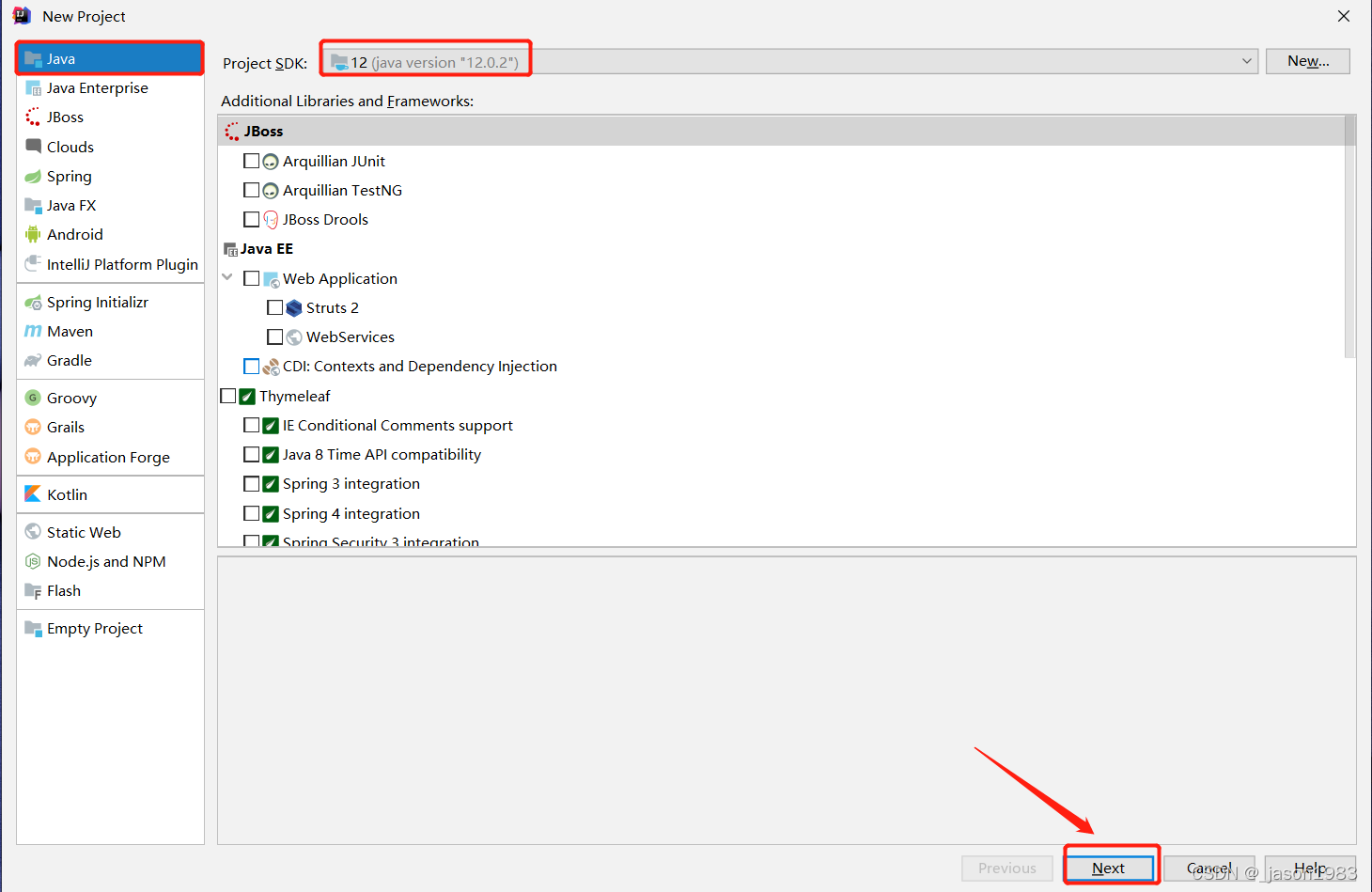This screenshot has width=1372, height=892.
Task: Click the CDI framework icon
Action: click(x=271, y=367)
